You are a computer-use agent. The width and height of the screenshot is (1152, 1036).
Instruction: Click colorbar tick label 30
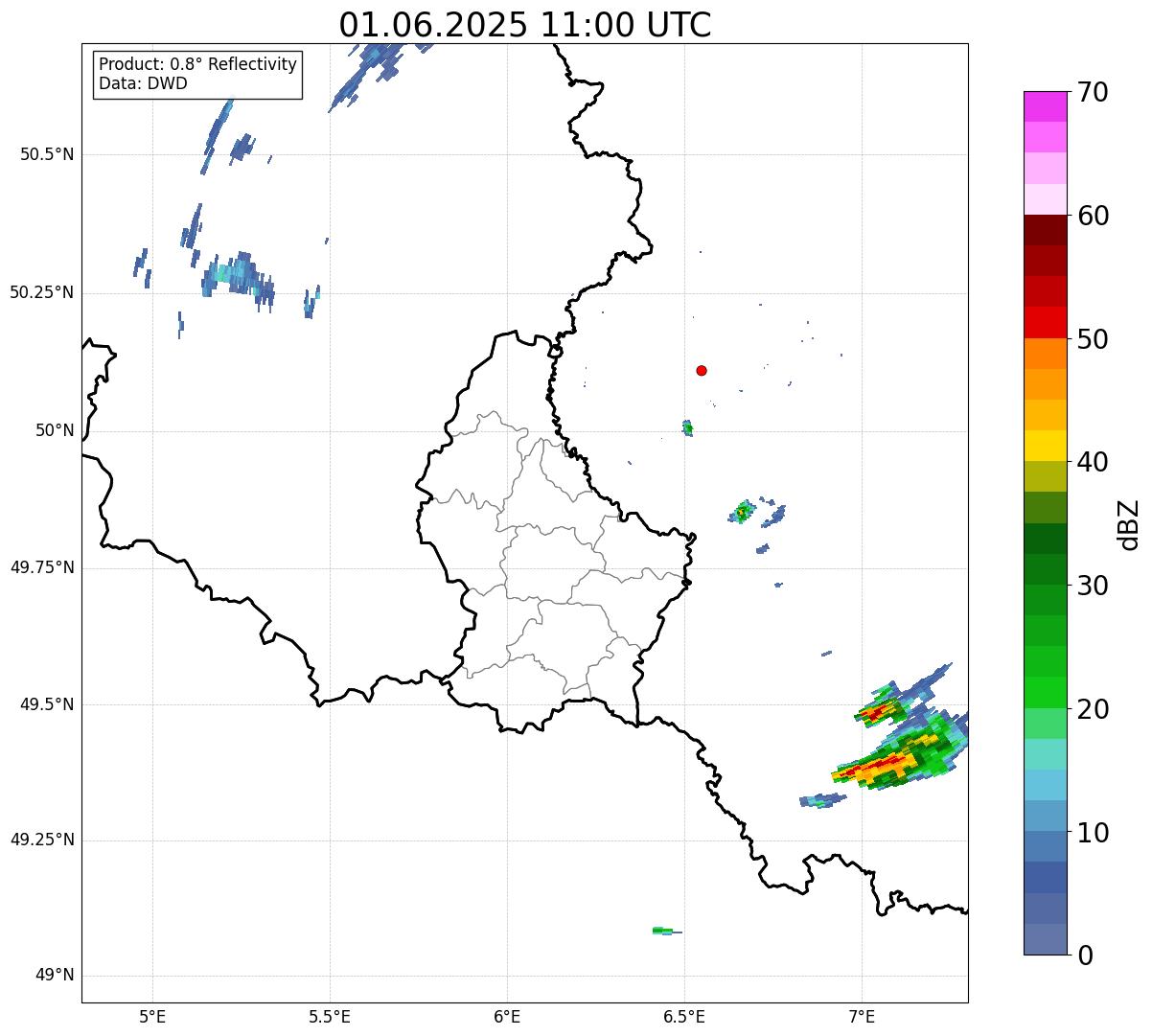1093,586
